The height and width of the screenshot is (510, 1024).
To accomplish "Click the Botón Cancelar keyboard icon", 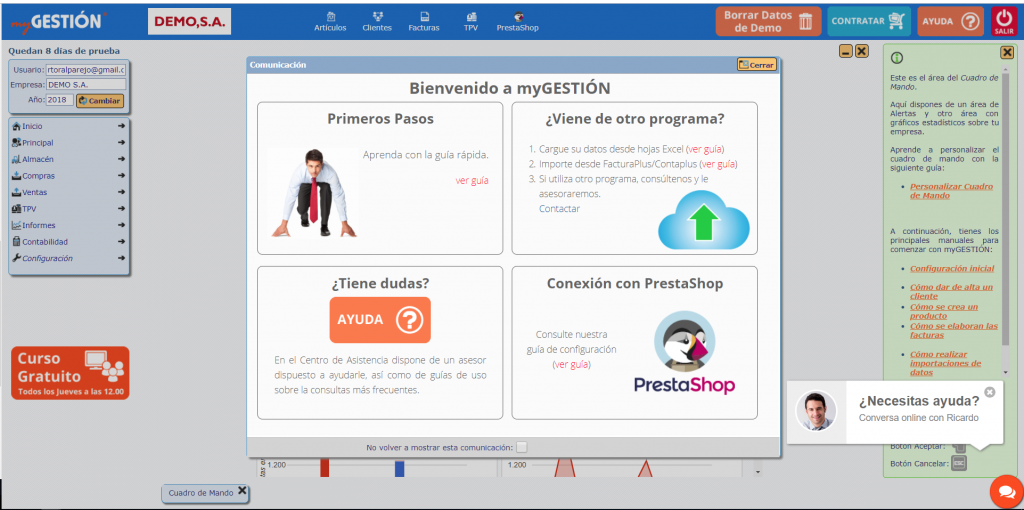I will point(959,463).
